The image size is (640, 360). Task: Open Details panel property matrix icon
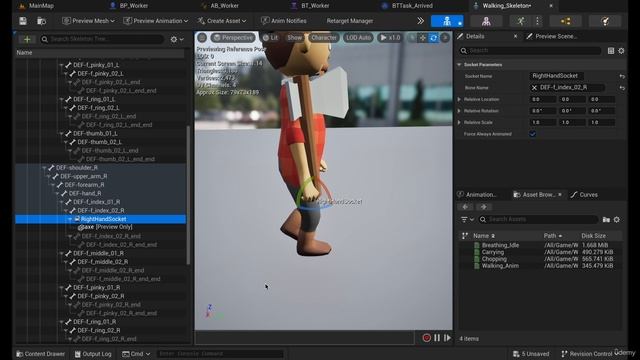[611, 51]
